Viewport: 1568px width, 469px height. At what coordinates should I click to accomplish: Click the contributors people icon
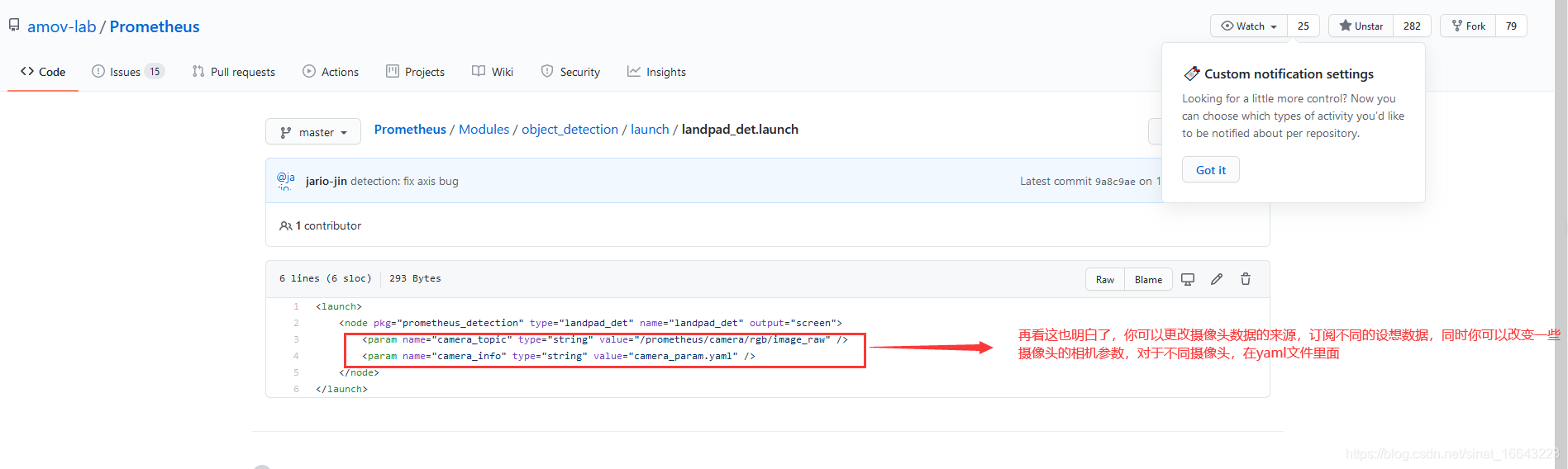click(286, 225)
